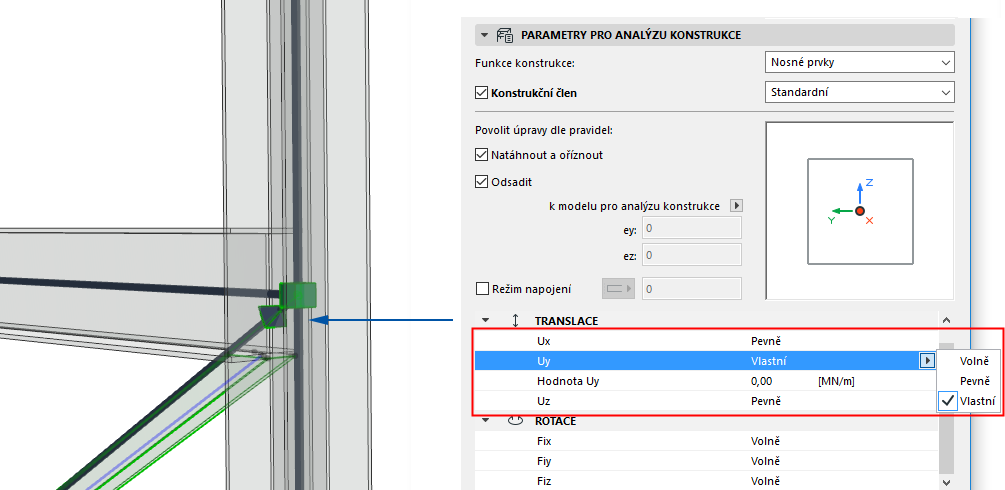Select the Ux row
Image resolution: width=1005 pixels, height=490 pixels.
(x=705, y=341)
